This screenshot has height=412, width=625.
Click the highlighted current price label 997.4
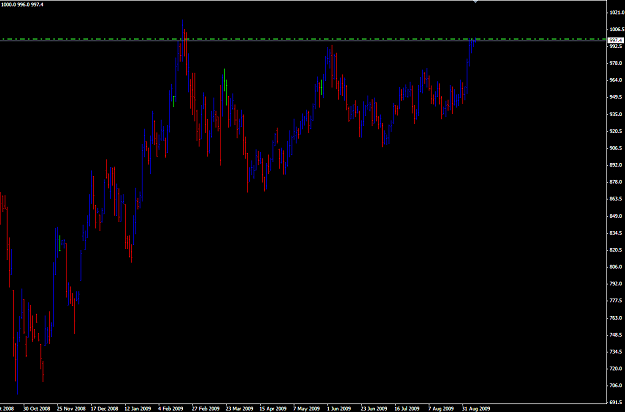click(x=615, y=40)
